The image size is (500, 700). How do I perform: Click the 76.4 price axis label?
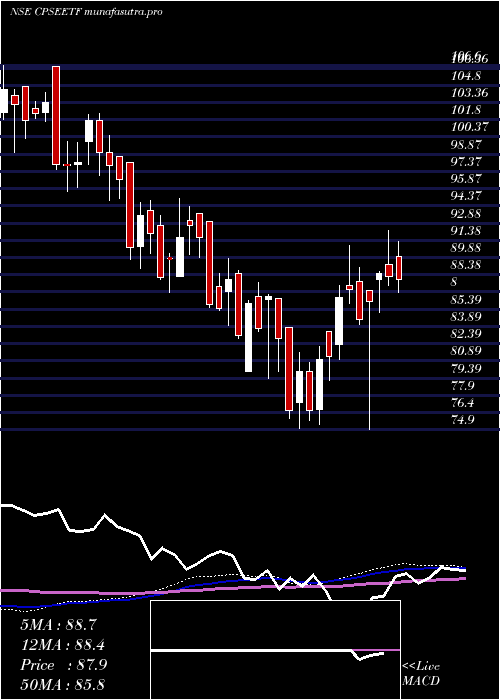click(462, 403)
